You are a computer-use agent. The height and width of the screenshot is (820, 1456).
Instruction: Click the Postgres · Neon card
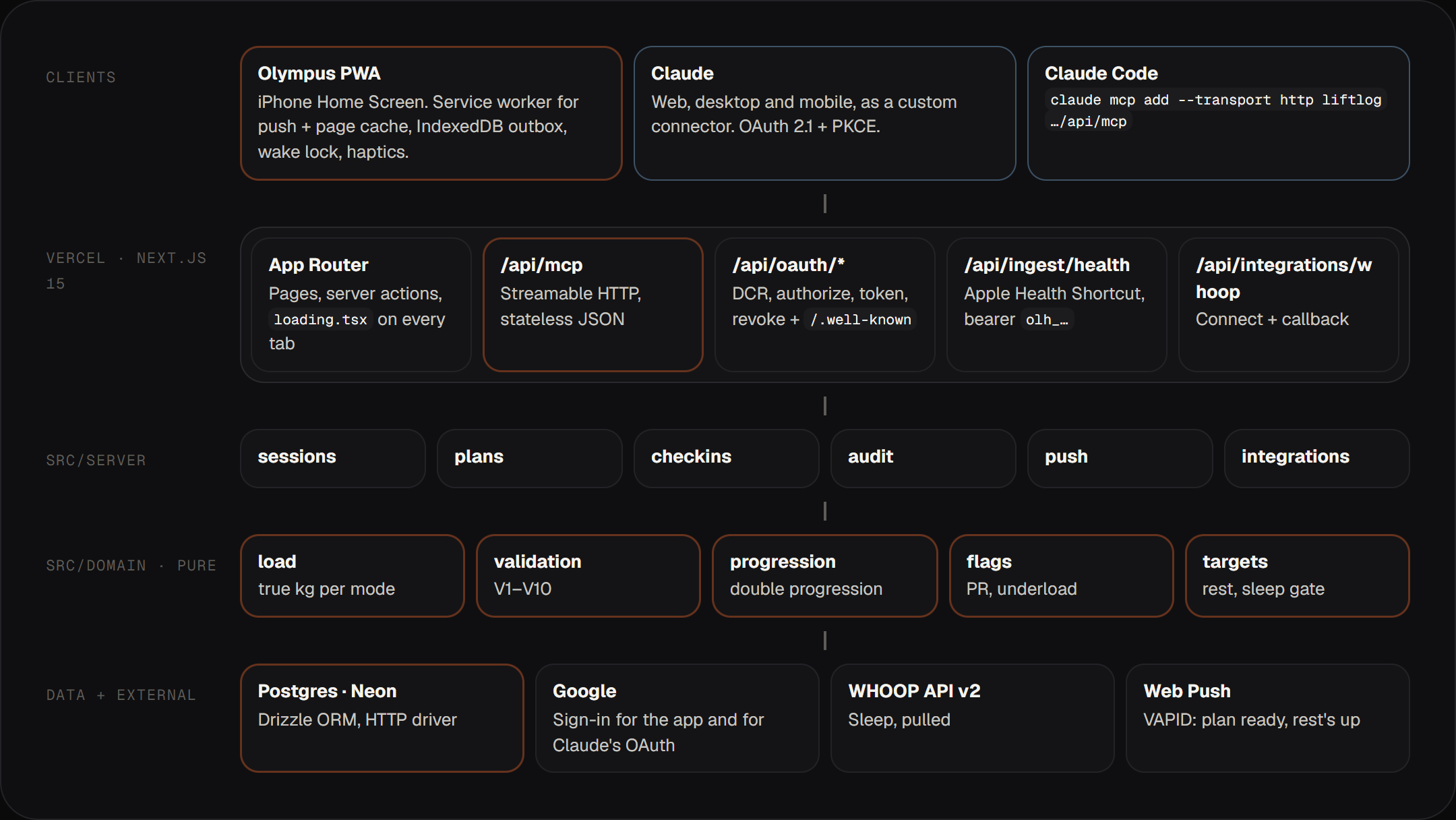[382, 718]
